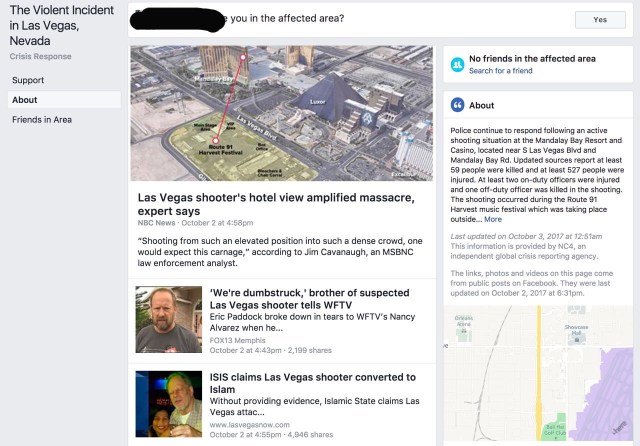Click the www.lasvegasnow.com source link

pyautogui.click(x=250, y=425)
